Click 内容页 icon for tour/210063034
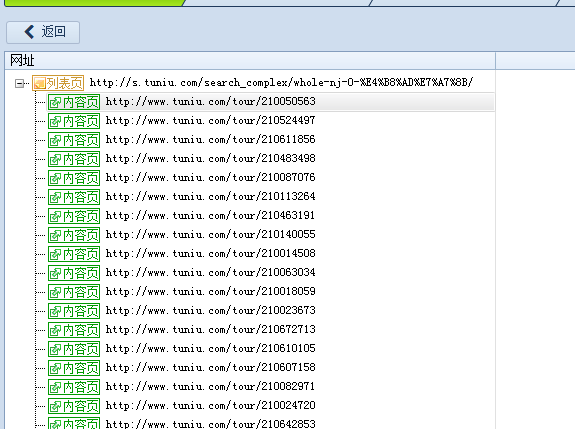This screenshot has height=429, width=575. click(x=74, y=273)
